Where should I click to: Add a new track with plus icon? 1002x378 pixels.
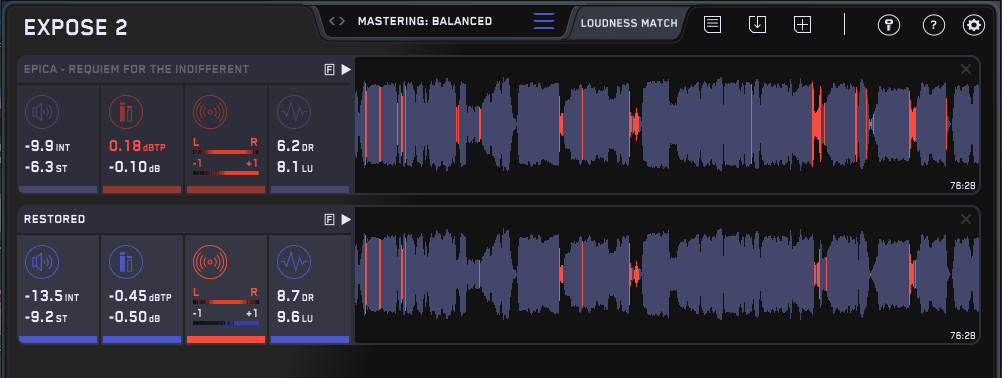(803, 25)
